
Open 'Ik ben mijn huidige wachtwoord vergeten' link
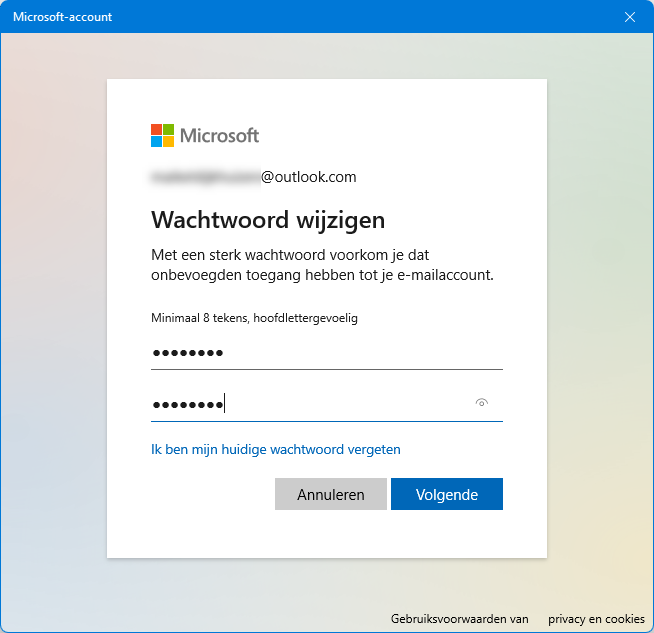pos(276,450)
